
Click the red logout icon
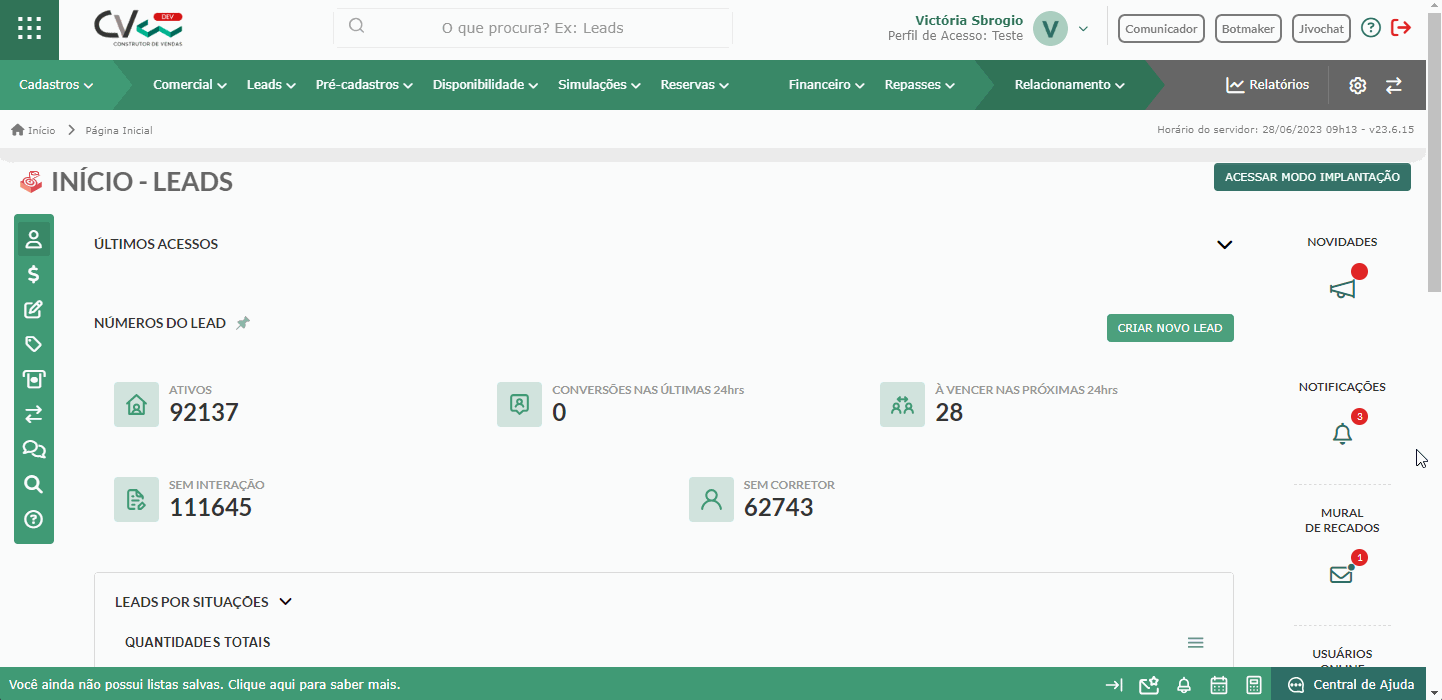pos(1401,28)
